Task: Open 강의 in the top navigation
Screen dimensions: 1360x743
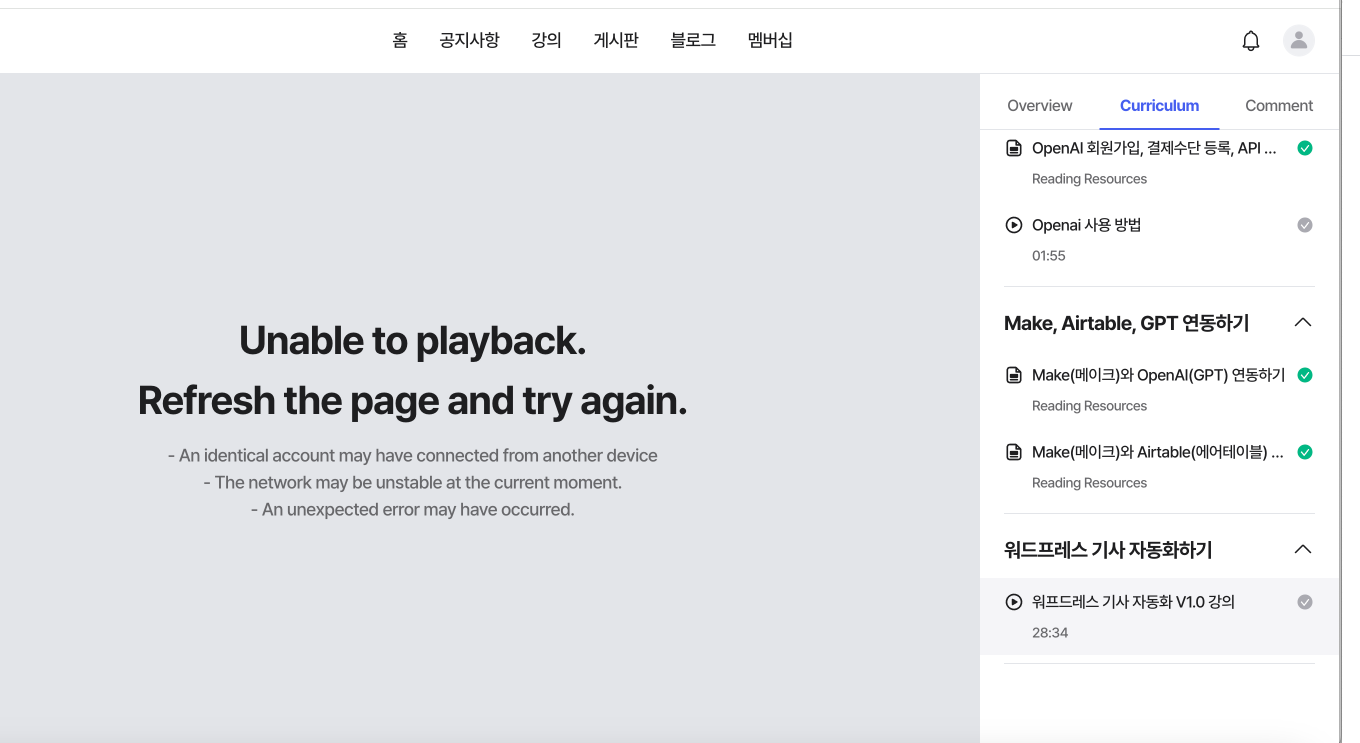Action: click(547, 41)
